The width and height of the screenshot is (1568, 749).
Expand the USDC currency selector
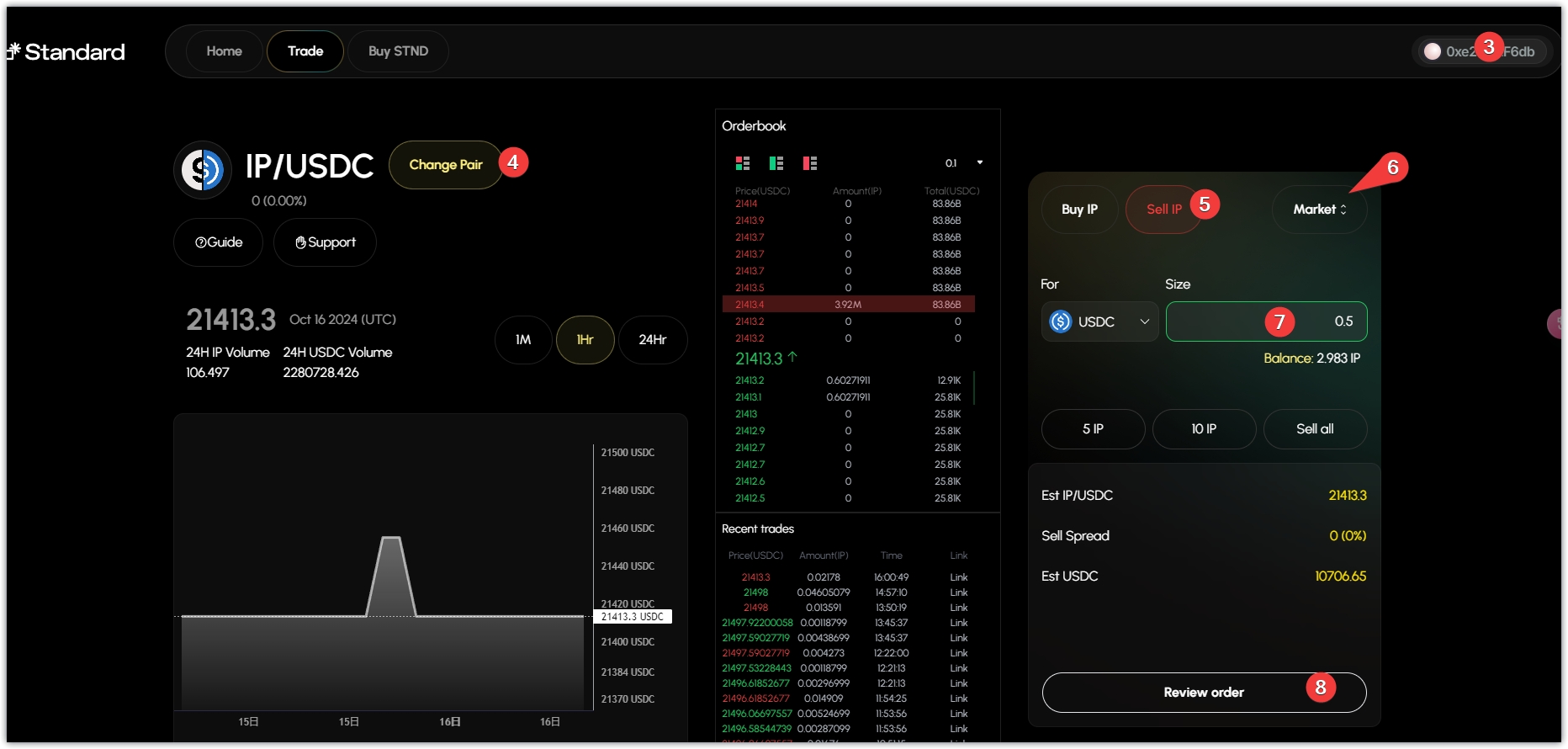coord(1099,321)
